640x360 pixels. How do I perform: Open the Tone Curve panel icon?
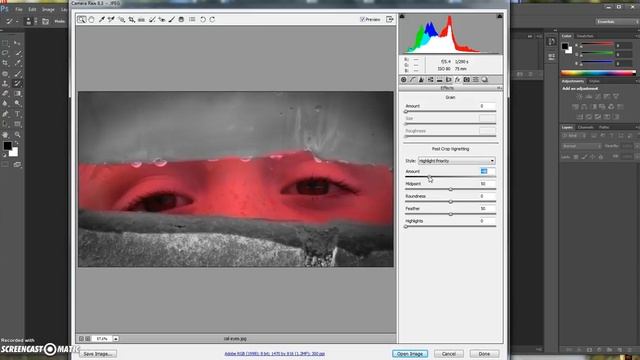[x=413, y=80]
